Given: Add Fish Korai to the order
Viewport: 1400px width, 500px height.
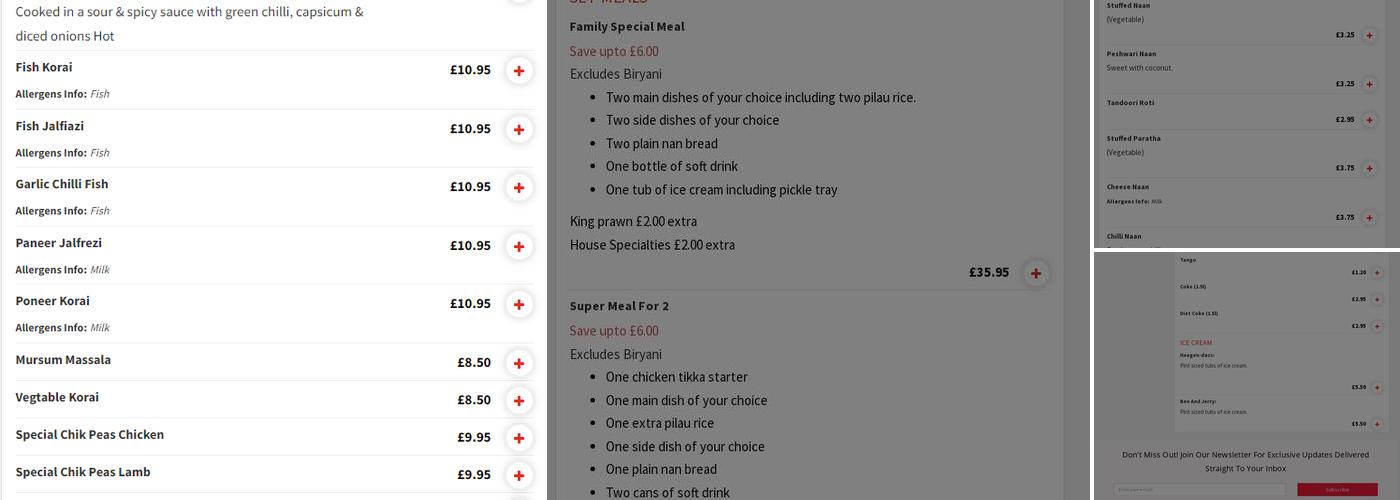Looking at the screenshot, I should pyautogui.click(x=518, y=71).
